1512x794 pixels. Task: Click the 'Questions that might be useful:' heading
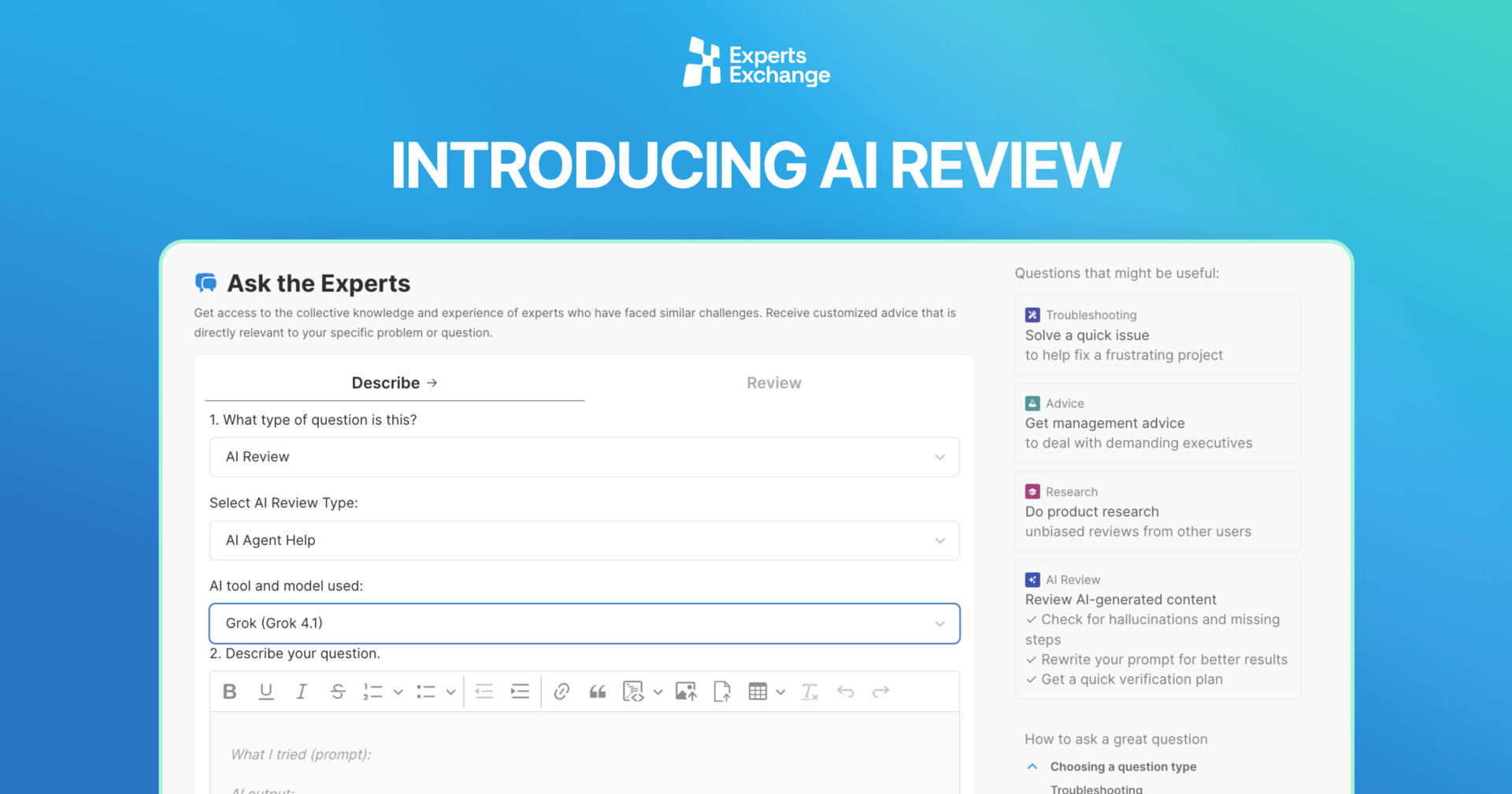[1117, 273]
